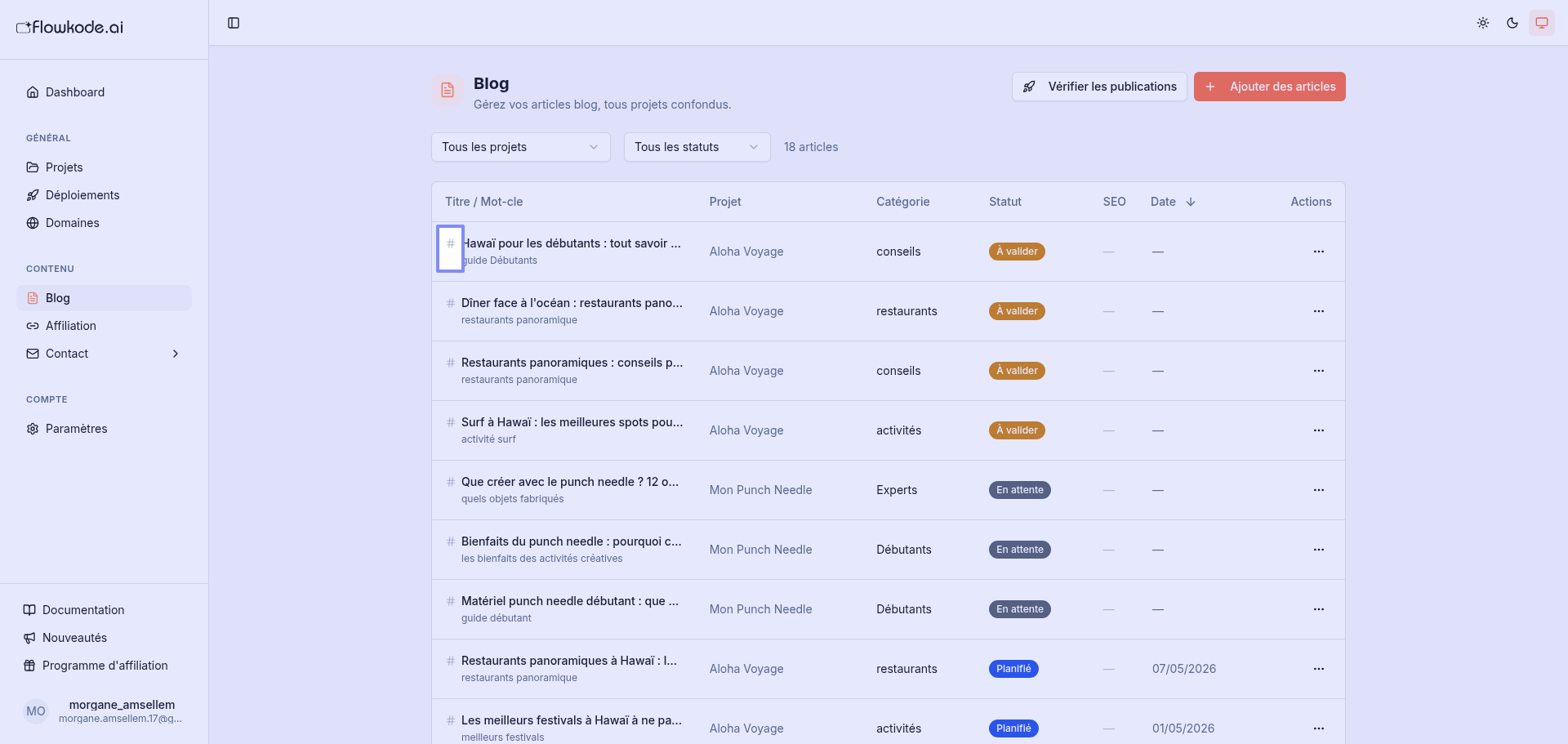Open actions menu for Bienfaits du punch needle
1568x744 pixels.
coord(1318,550)
